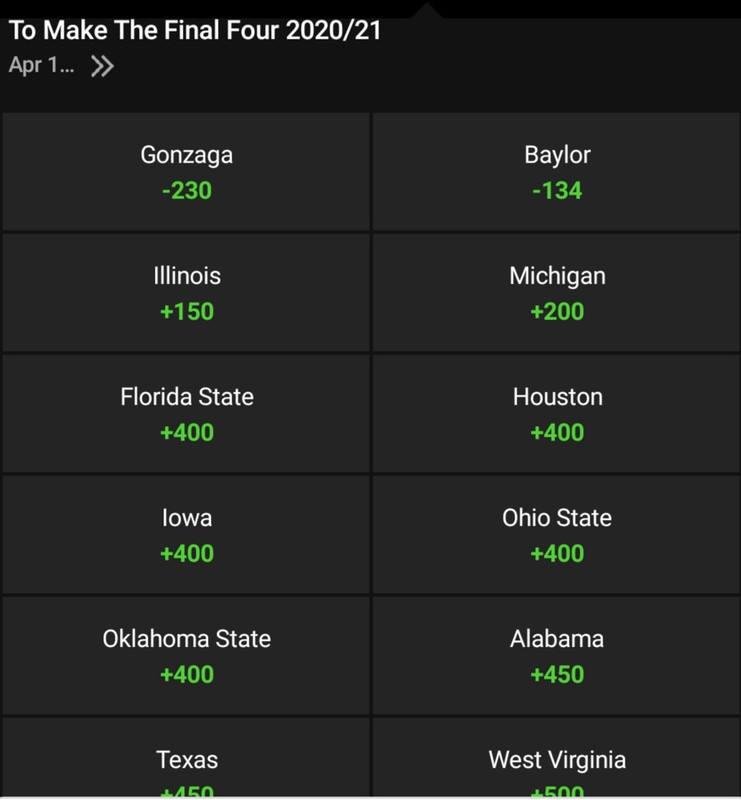Click the Apr 1... date label
This screenshot has height=800, width=741.
pyautogui.click(x=41, y=66)
